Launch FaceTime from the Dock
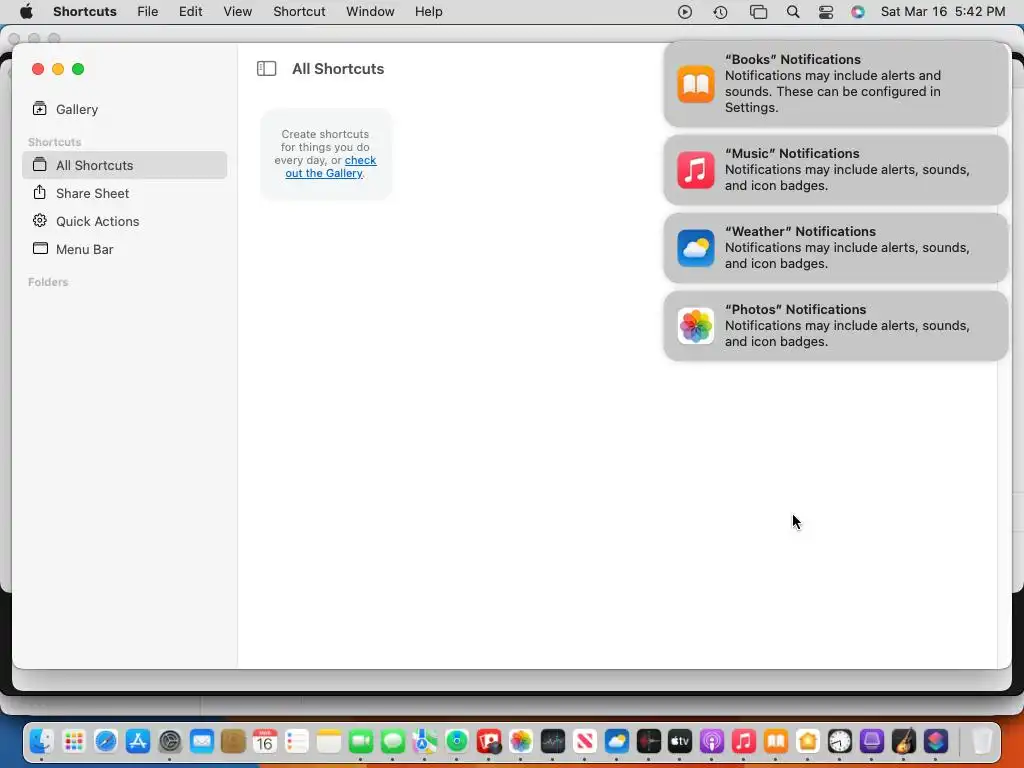 [x=360, y=741]
